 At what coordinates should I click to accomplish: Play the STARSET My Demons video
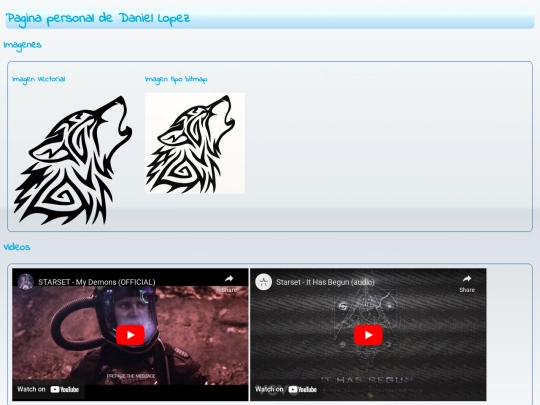130,335
